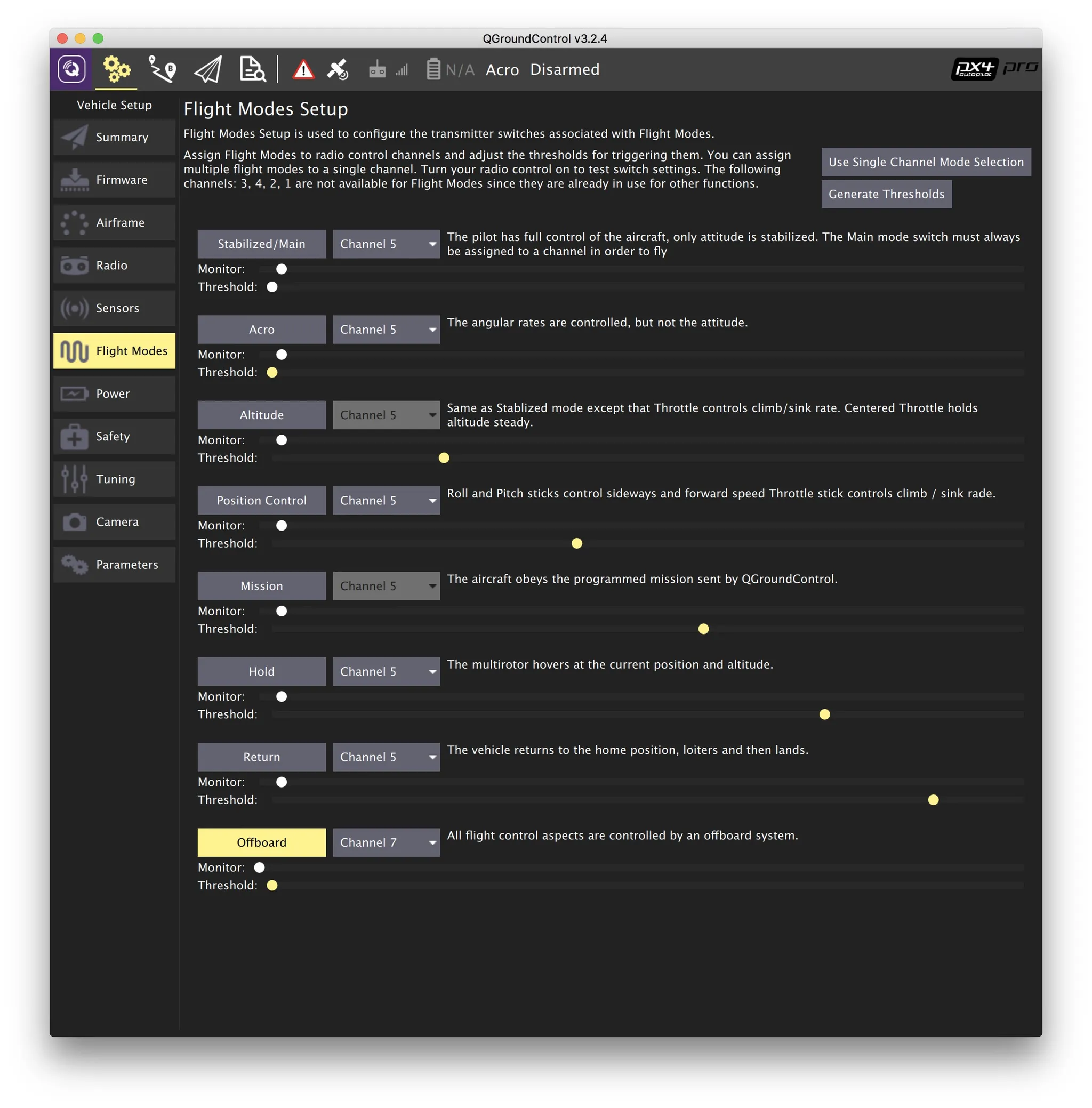Open the Offboard Channel 7 dropdown
Image resolution: width=1092 pixels, height=1108 pixels.
pos(386,842)
